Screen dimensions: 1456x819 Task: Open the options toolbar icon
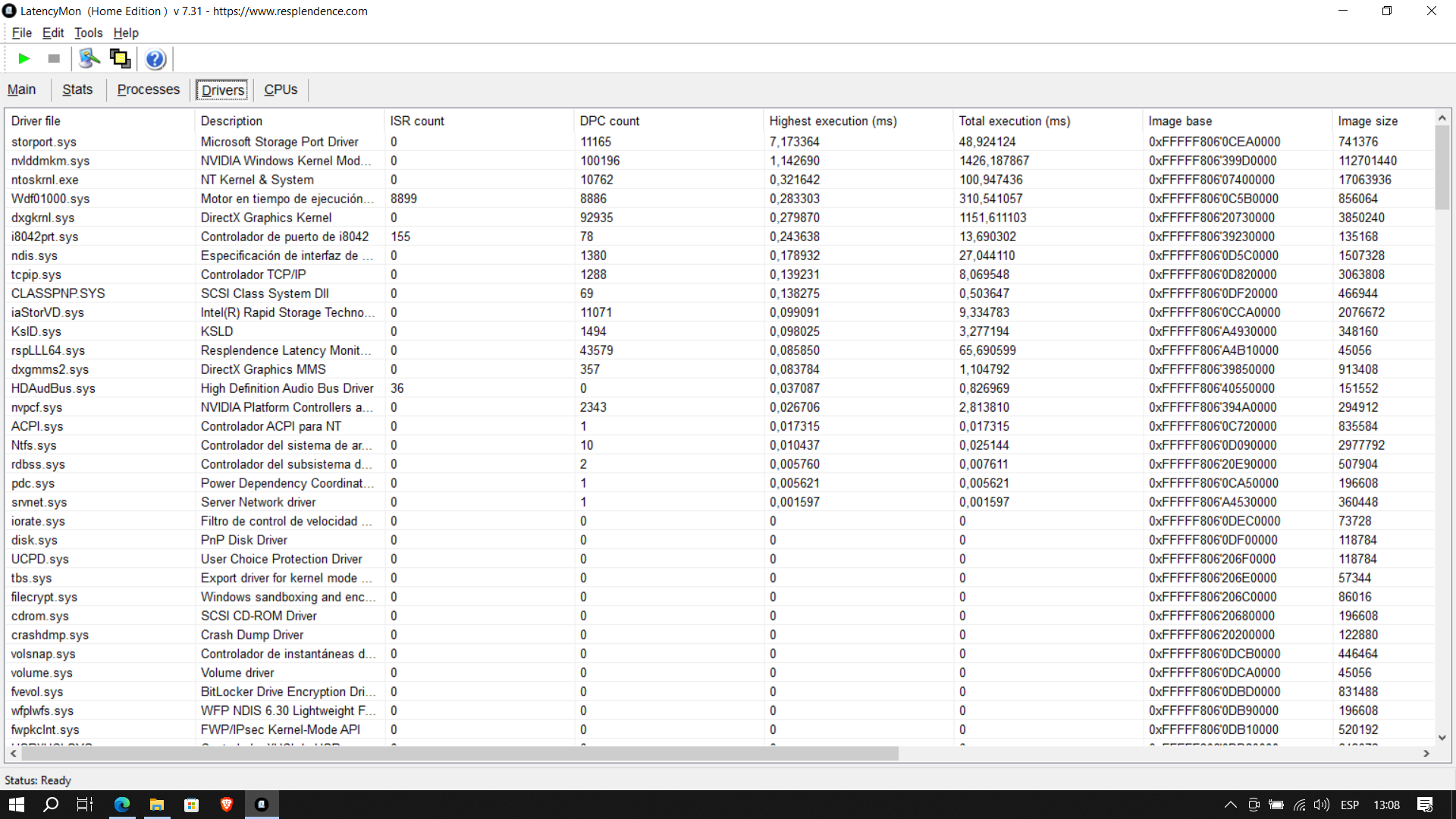click(89, 58)
